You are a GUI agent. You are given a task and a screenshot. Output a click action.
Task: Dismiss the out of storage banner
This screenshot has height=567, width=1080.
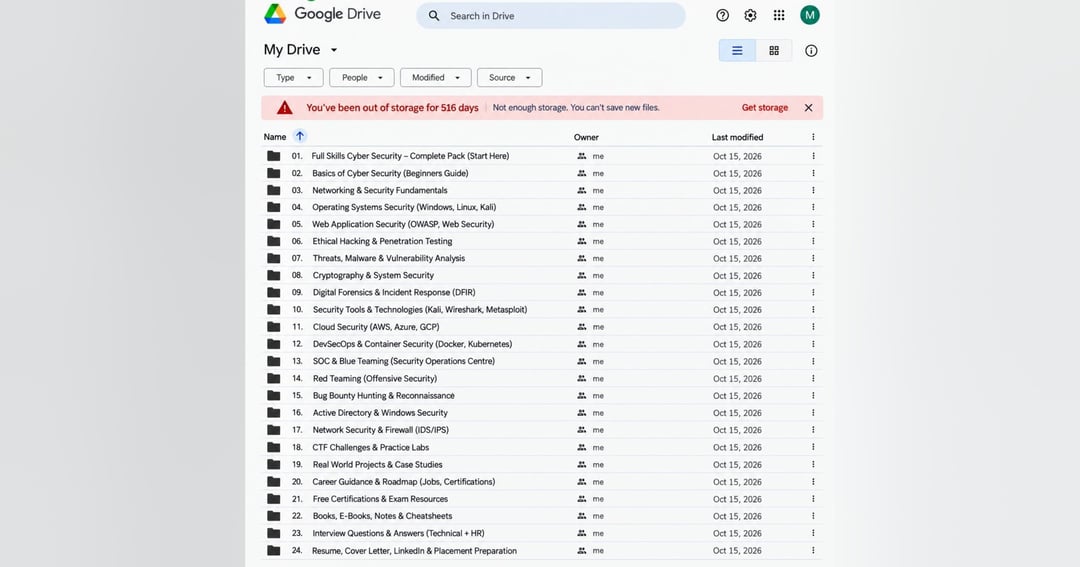point(809,107)
